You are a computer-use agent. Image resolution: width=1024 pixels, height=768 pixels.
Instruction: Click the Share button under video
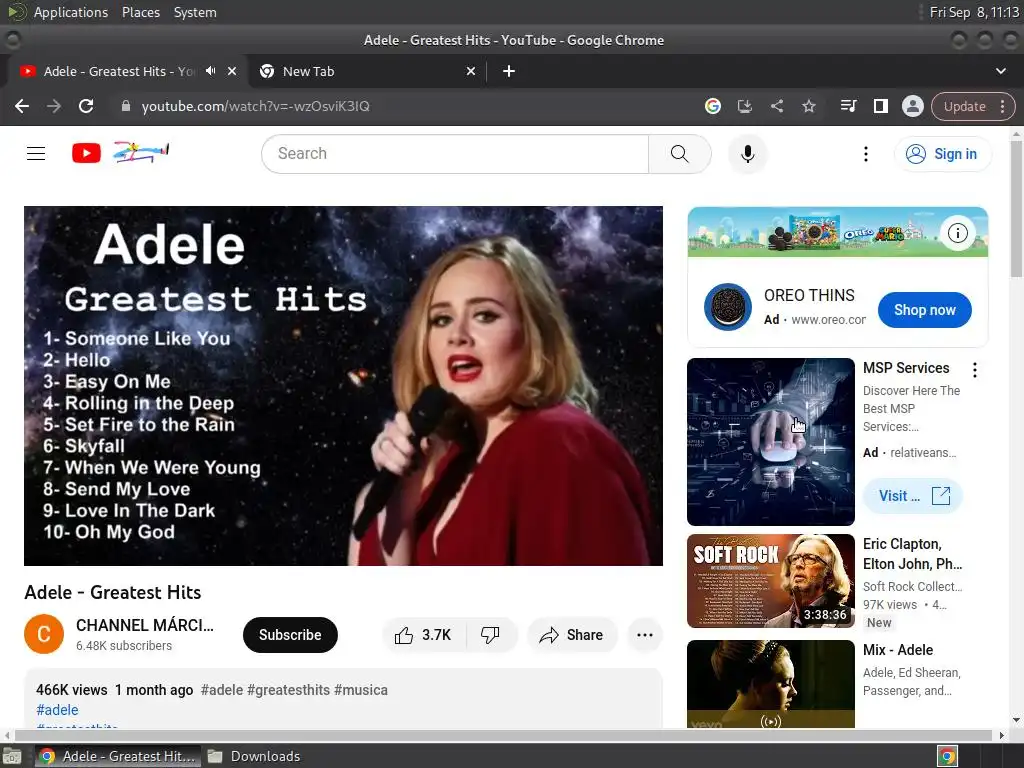pos(571,635)
